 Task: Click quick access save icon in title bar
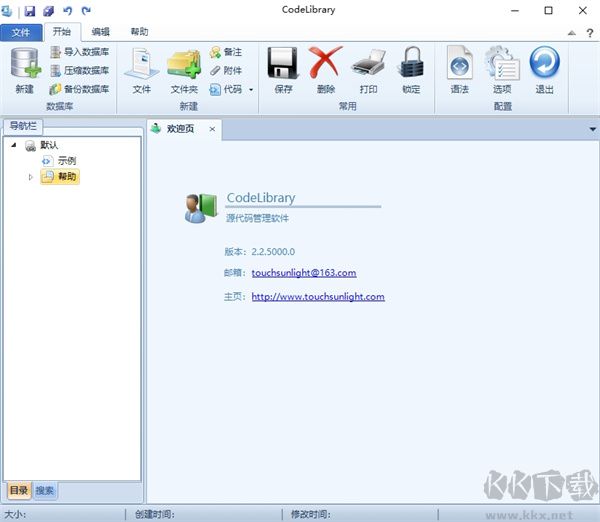point(30,11)
